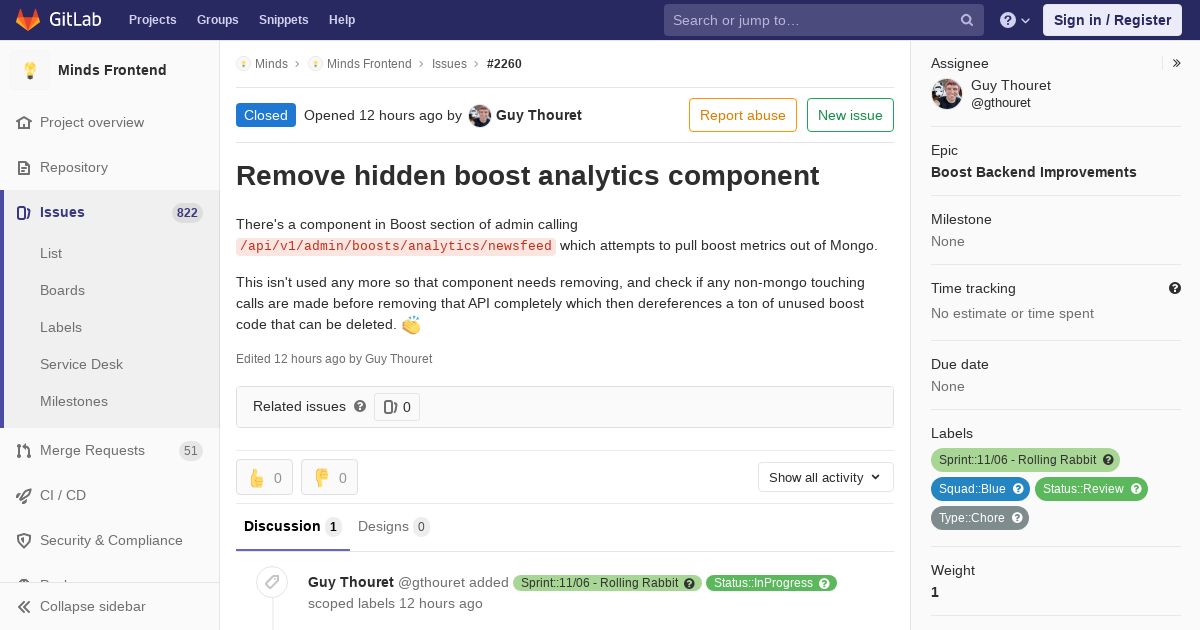The width and height of the screenshot is (1200, 630).
Task: Click the Issues sidebar icon
Action: (x=24, y=212)
